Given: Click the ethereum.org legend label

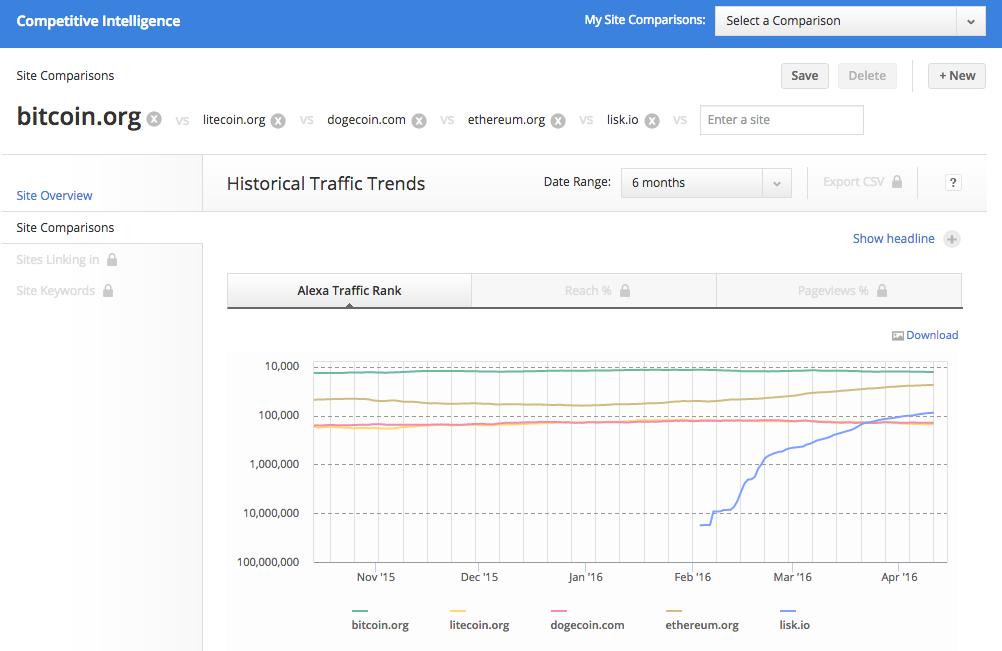Looking at the screenshot, I should pyautogui.click(x=702, y=625).
